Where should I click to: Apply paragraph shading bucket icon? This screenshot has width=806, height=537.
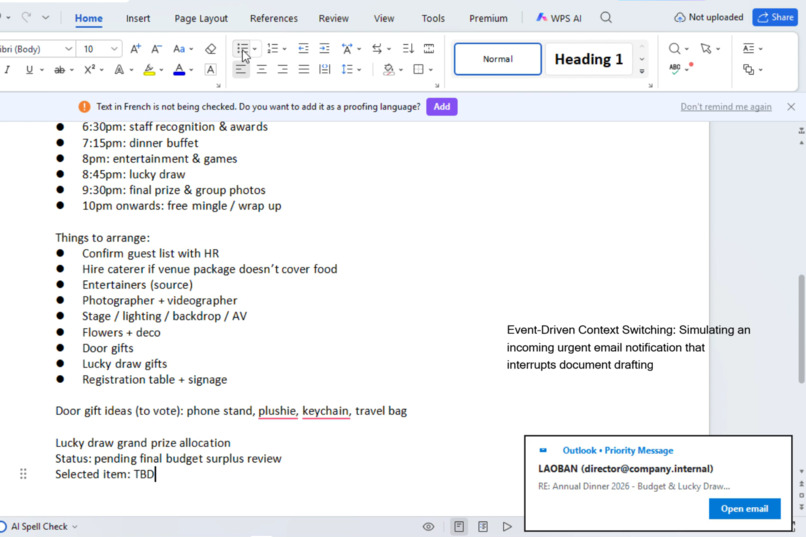click(389, 69)
